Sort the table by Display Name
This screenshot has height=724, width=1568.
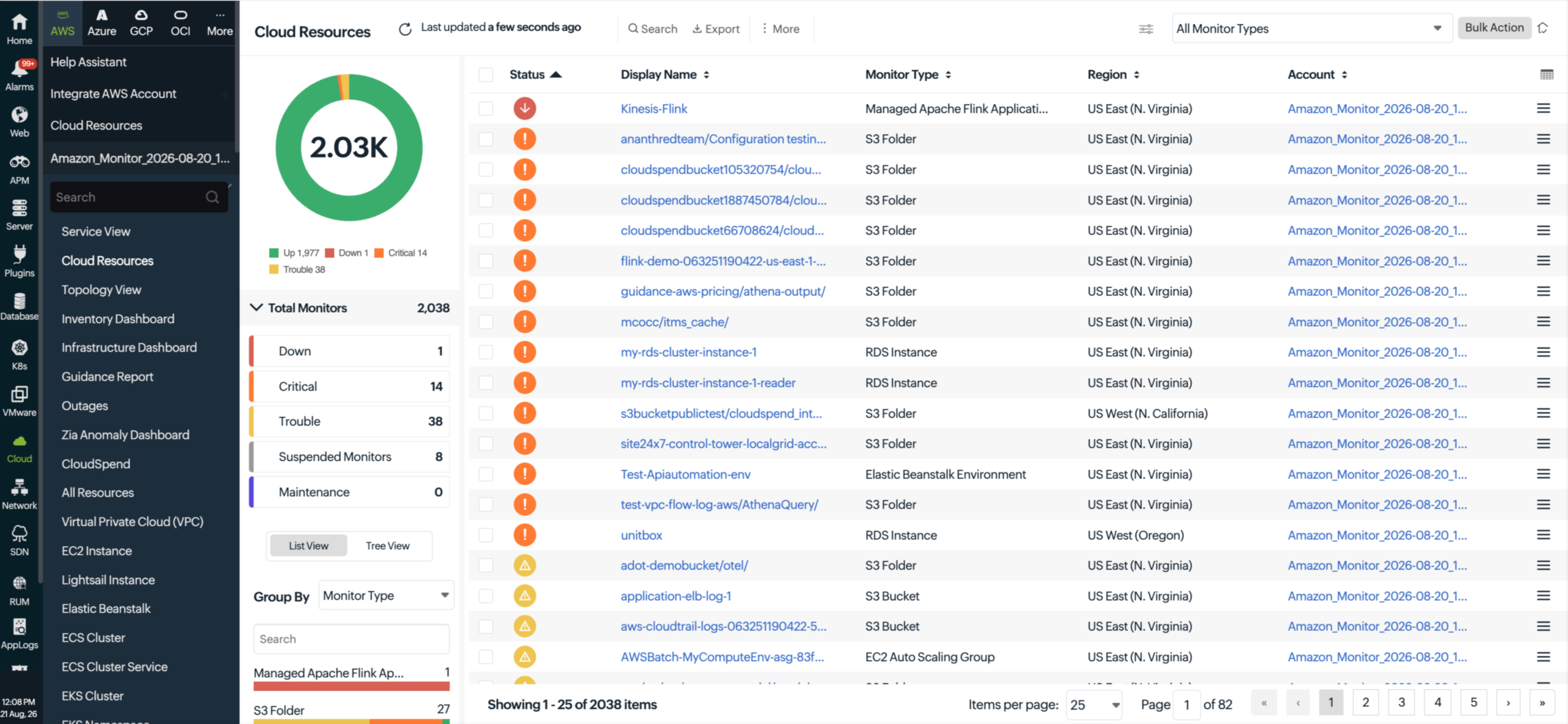pyautogui.click(x=665, y=74)
